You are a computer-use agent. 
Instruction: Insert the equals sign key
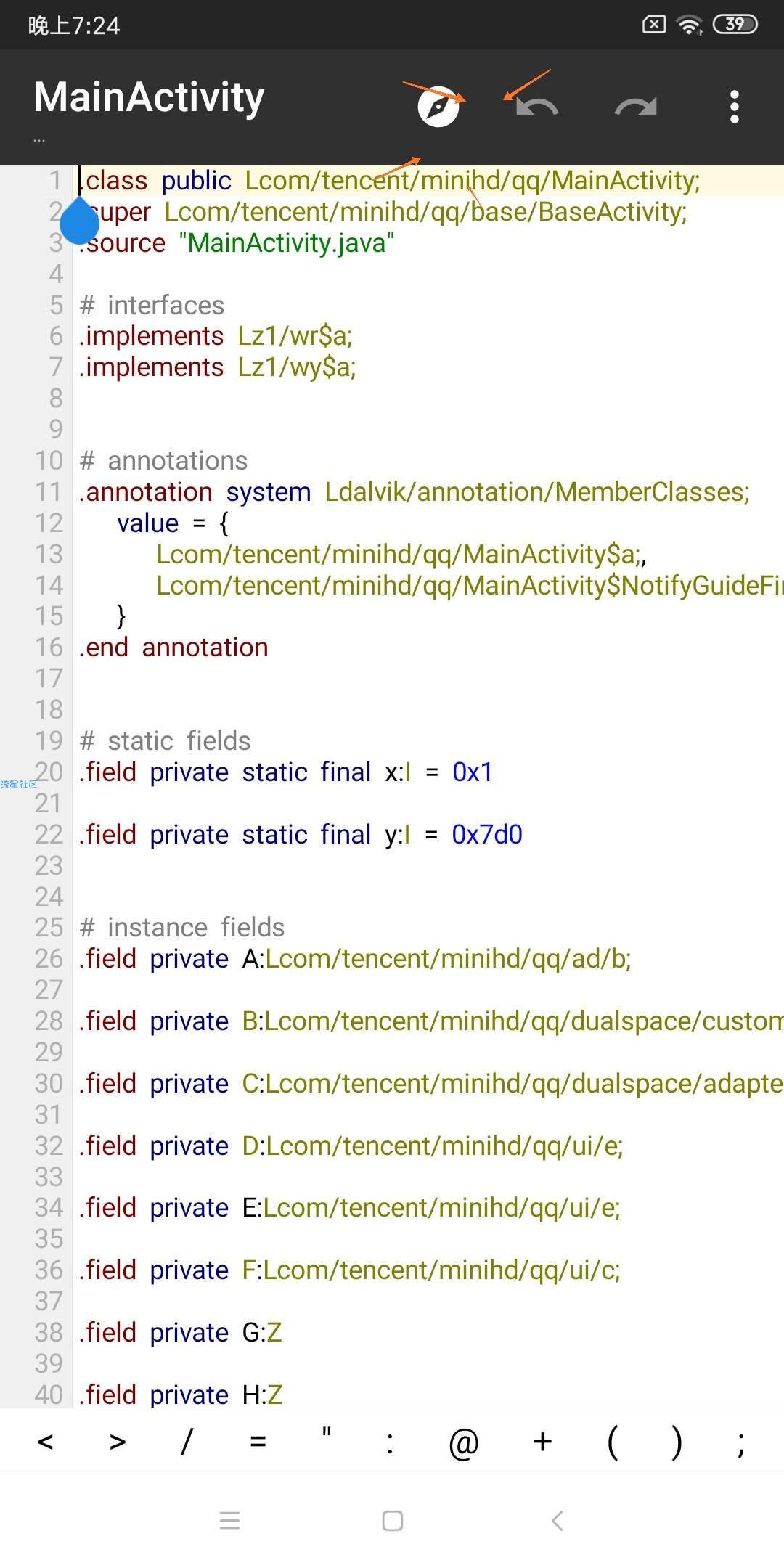(x=258, y=1442)
